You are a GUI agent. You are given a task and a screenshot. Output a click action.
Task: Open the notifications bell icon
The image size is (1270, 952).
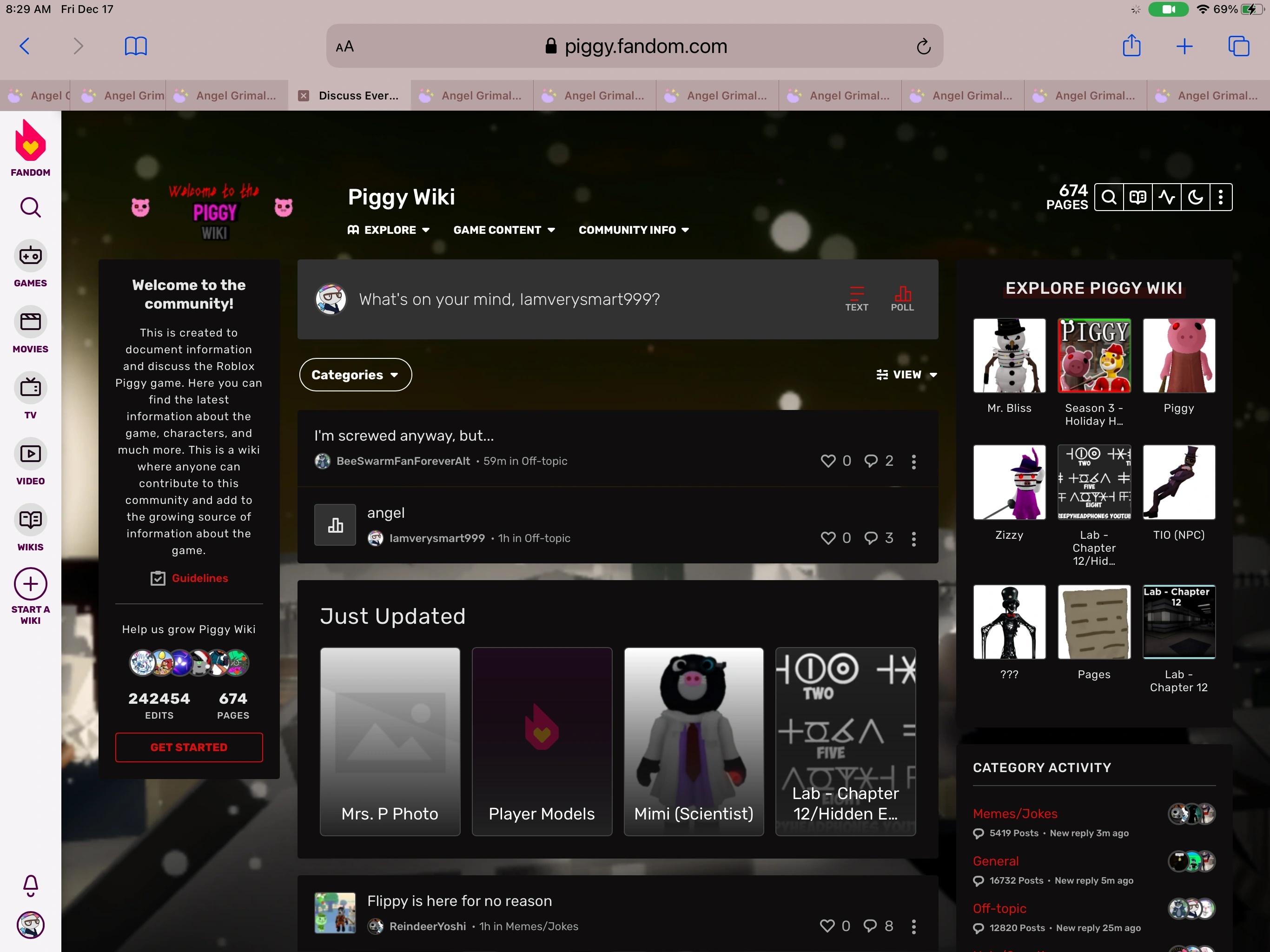pos(30,885)
